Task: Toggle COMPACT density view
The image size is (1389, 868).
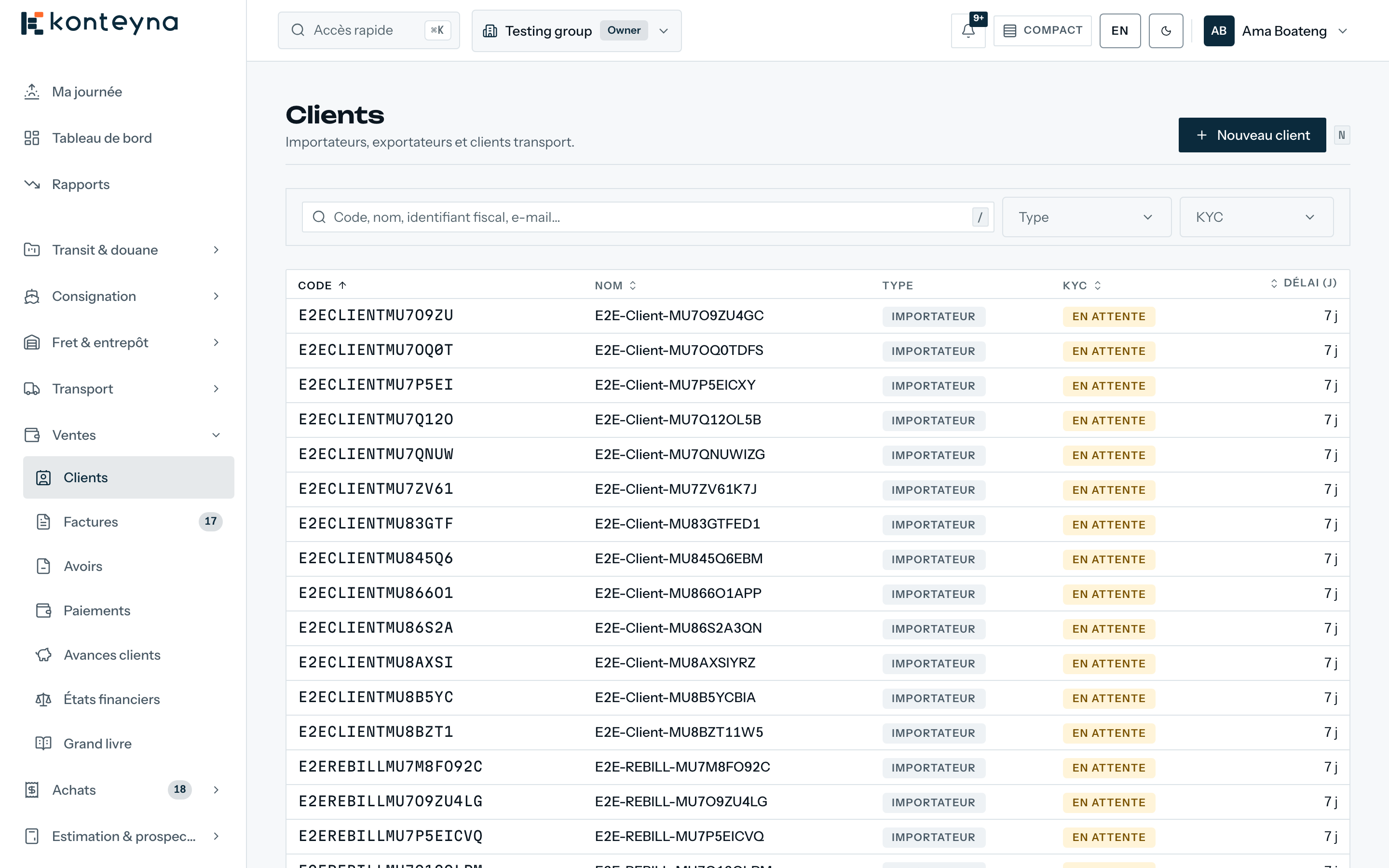Action: (x=1042, y=31)
